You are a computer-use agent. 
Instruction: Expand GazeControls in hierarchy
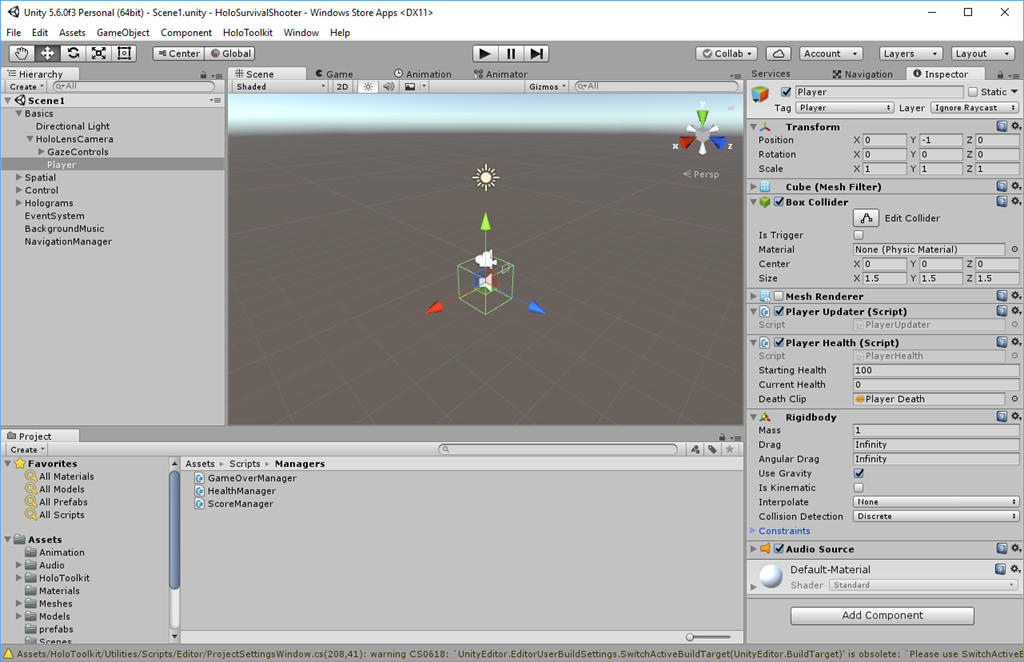pos(41,151)
